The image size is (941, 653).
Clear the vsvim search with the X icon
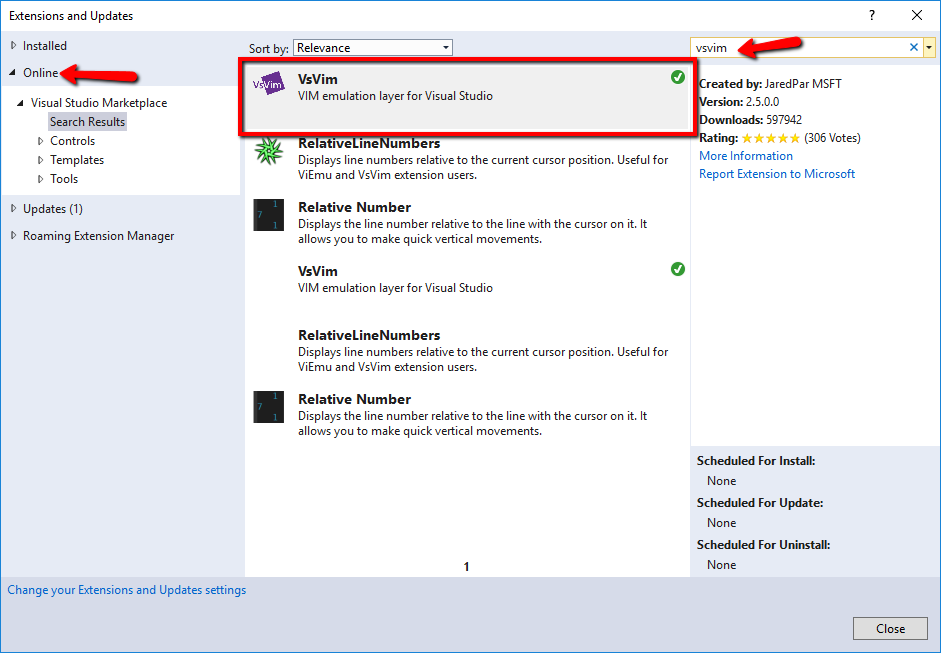(913, 47)
